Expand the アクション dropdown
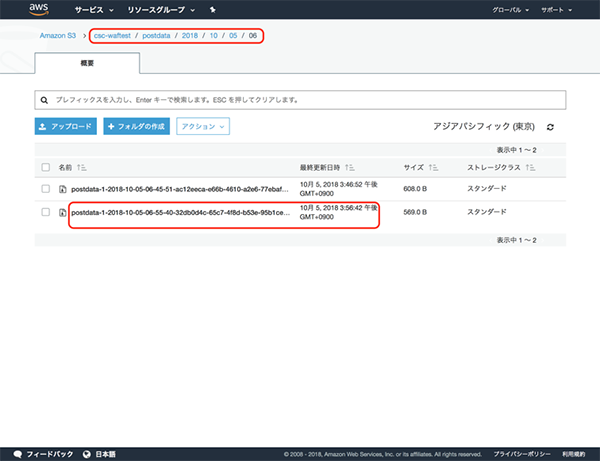 click(x=204, y=127)
